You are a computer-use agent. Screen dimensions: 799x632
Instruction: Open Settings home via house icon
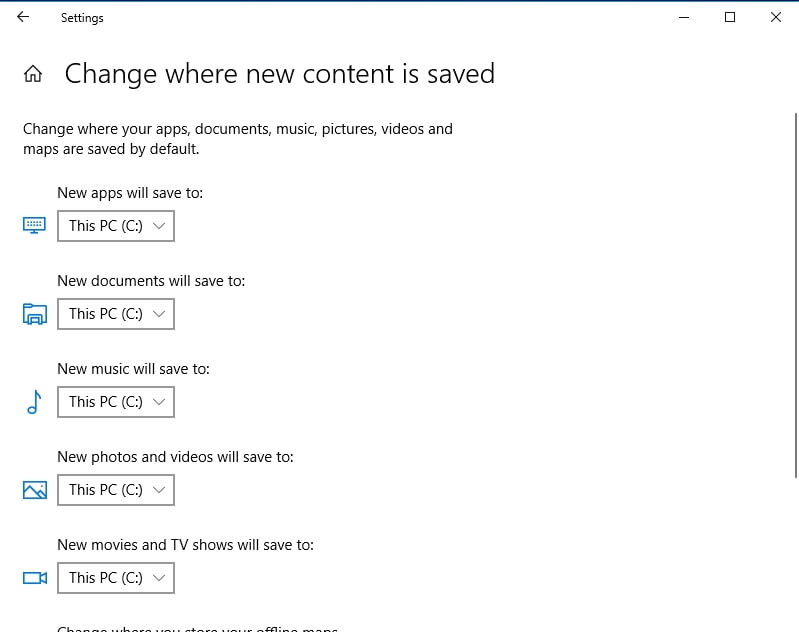[x=33, y=74]
